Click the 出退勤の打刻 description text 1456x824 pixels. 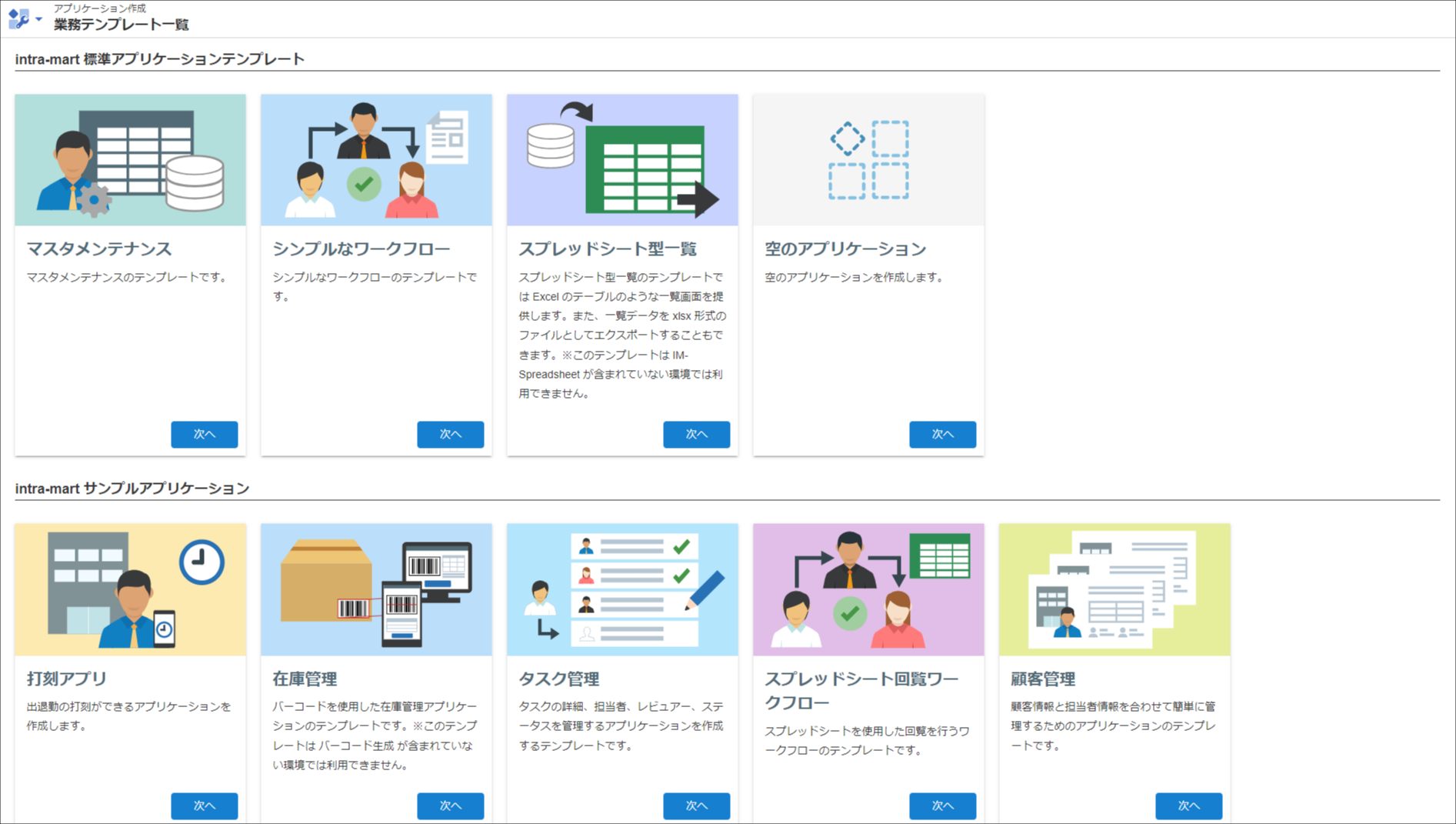pyautogui.click(x=128, y=716)
